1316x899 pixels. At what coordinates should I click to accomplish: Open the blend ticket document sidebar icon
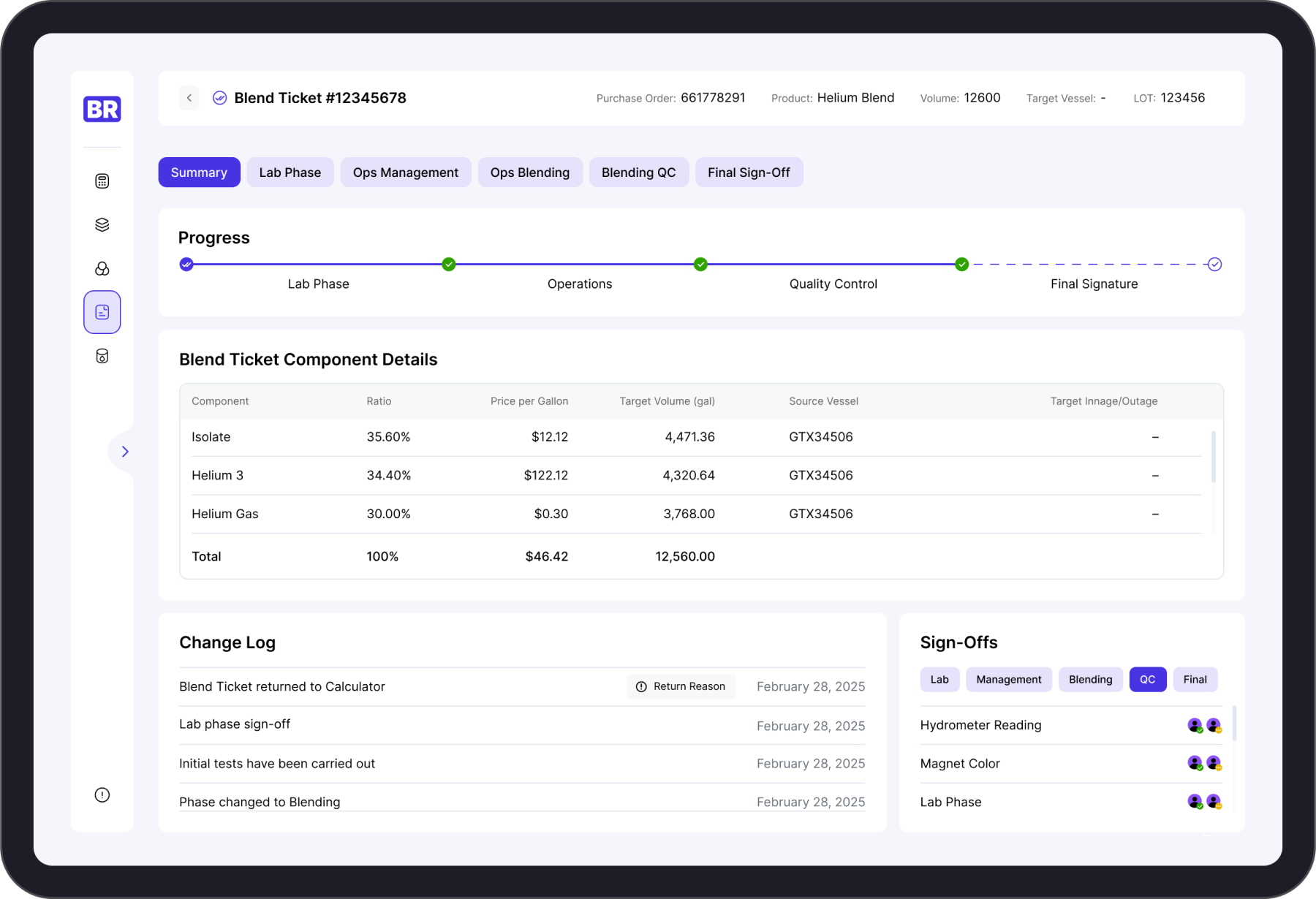click(x=102, y=313)
